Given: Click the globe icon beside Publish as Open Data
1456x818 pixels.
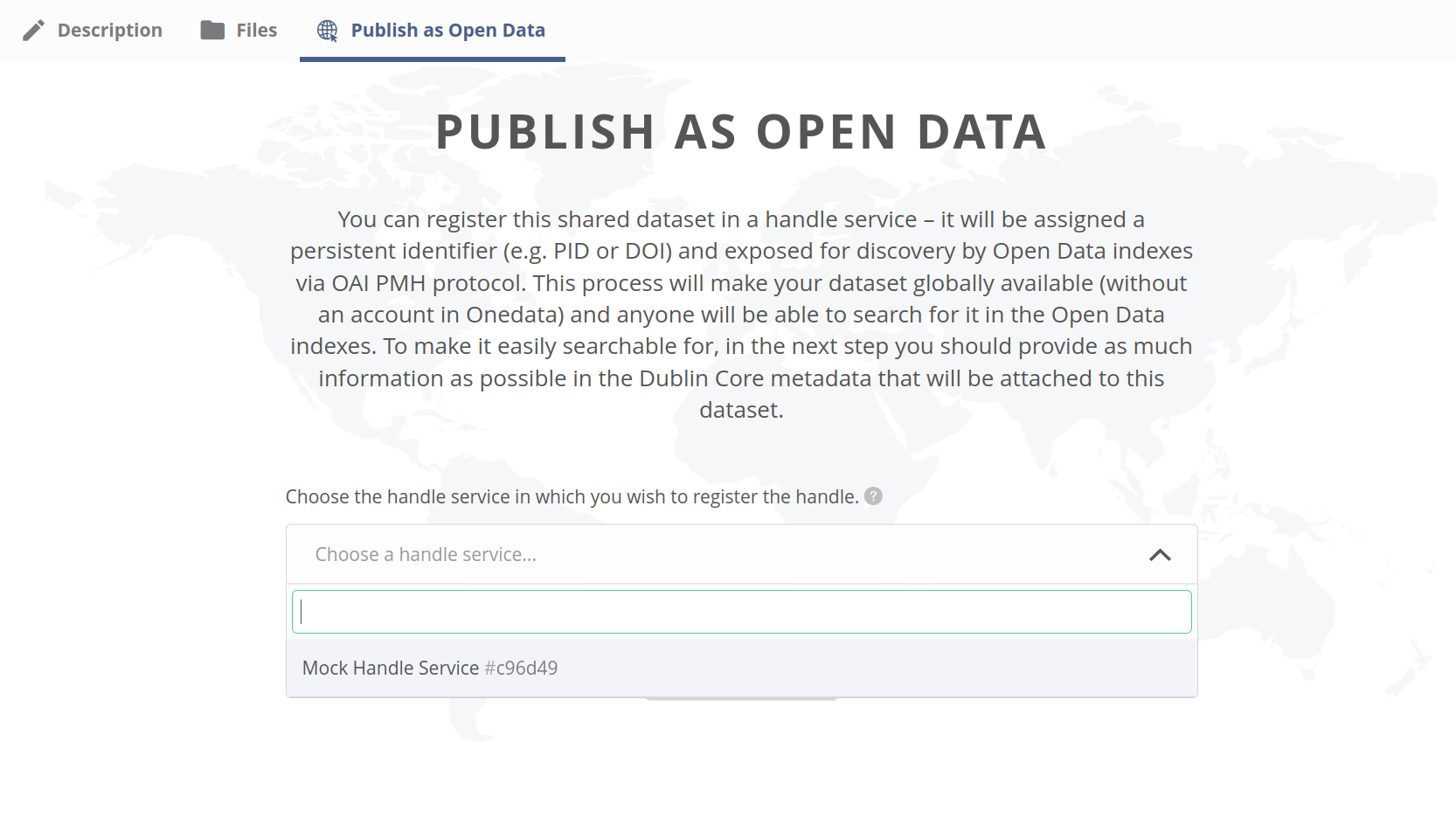Looking at the screenshot, I should point(328,31).
